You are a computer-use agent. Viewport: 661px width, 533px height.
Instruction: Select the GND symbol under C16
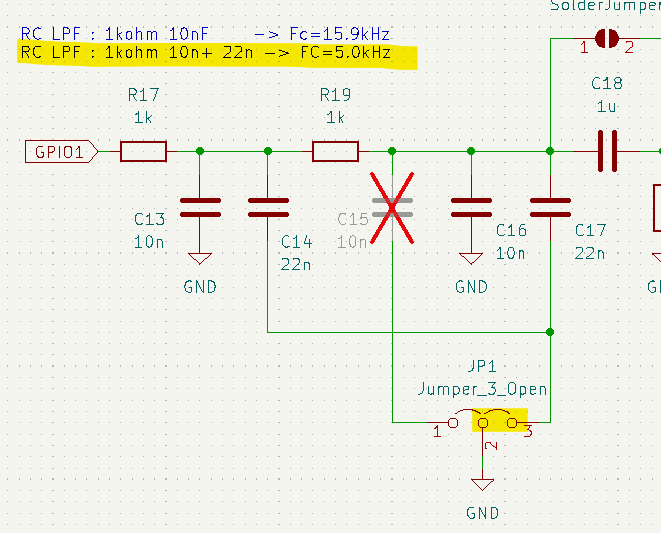tap(471, 258)
